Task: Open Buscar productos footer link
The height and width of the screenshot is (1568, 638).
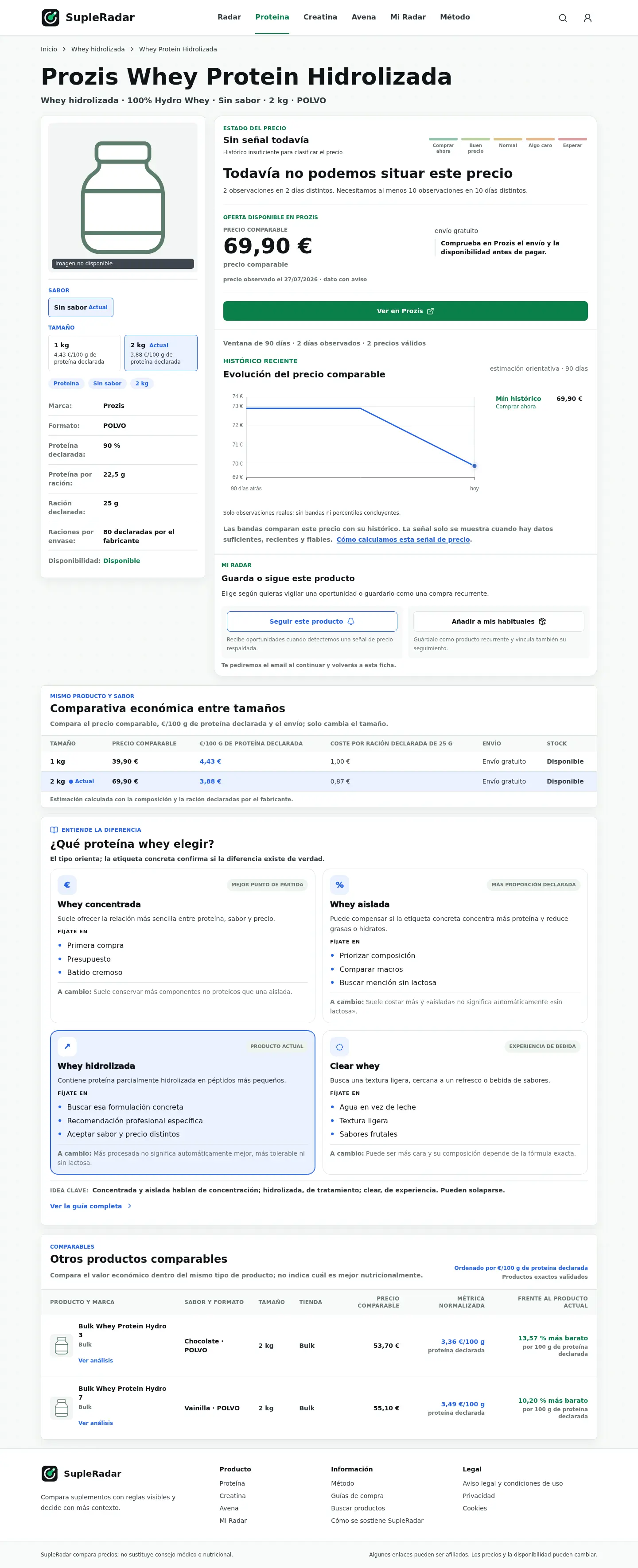Action: click(x=358, y=1508)
